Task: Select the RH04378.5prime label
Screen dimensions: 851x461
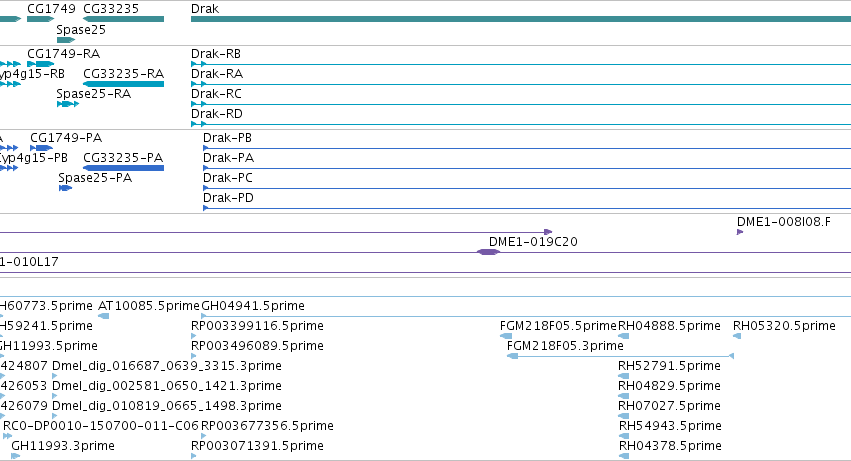Action: click(670, 446)
